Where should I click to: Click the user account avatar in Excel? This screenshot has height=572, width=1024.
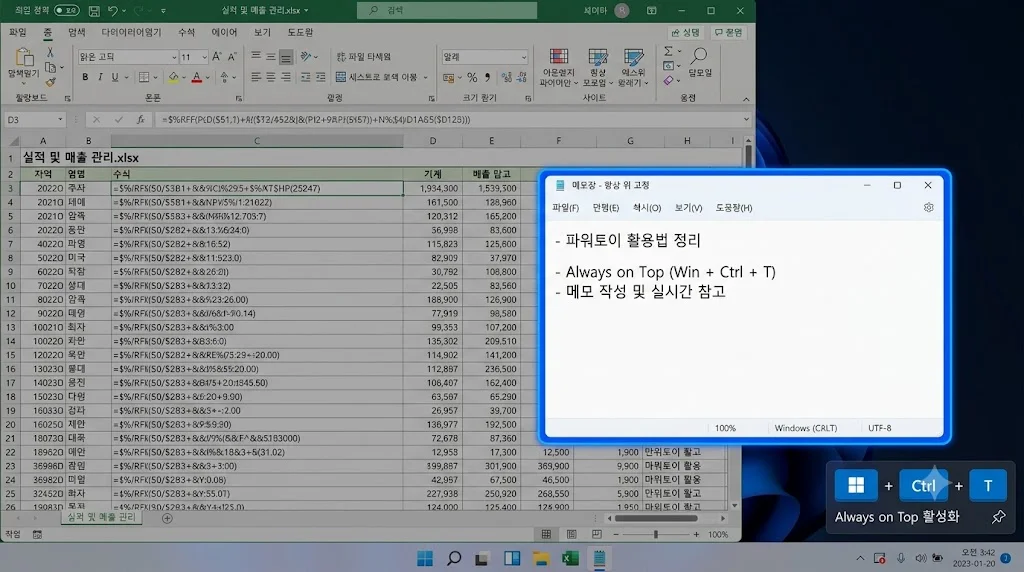click(x=622, y=10)
